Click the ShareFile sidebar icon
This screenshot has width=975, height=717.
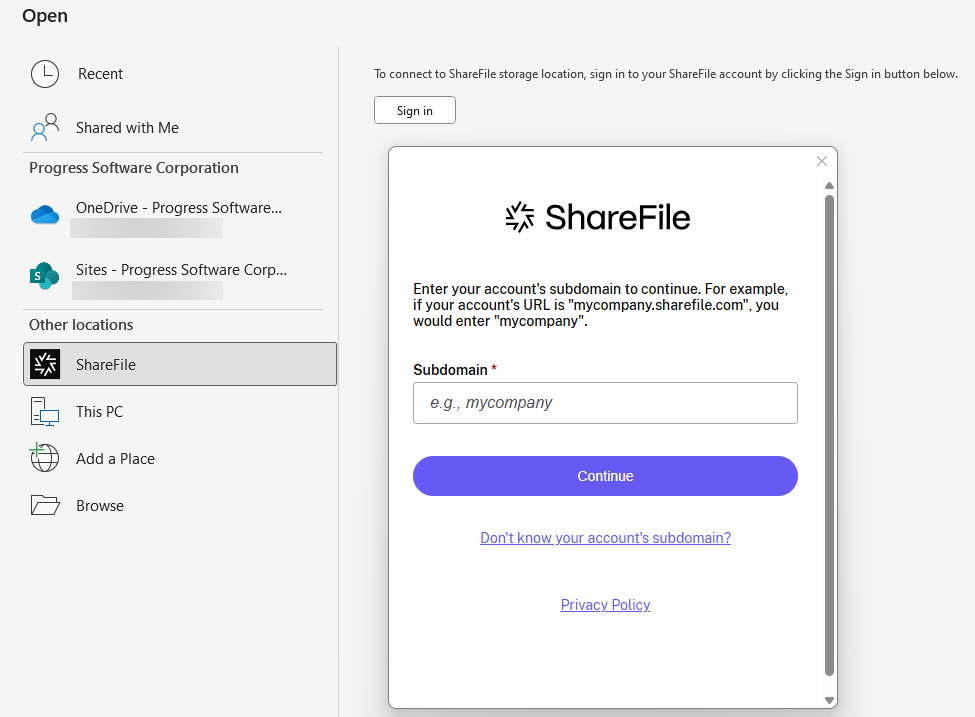[45, 364]
